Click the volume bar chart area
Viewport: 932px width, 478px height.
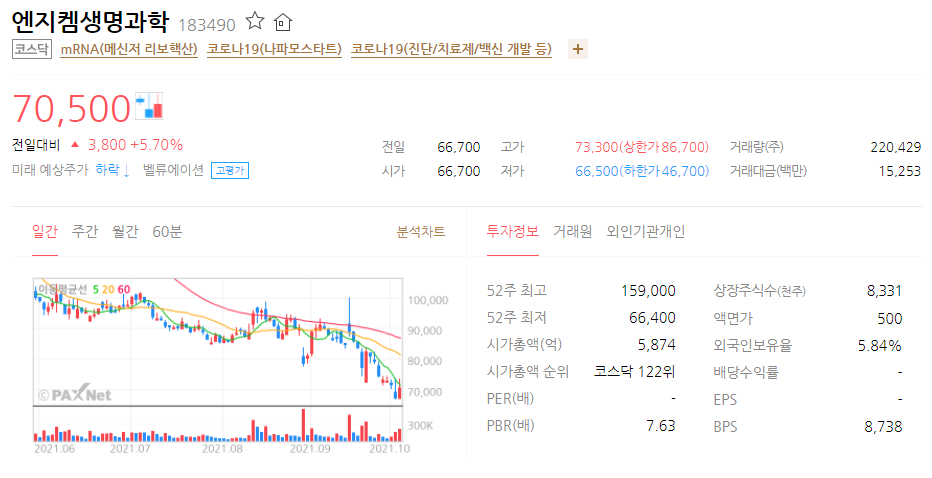[x=218, y=424]
